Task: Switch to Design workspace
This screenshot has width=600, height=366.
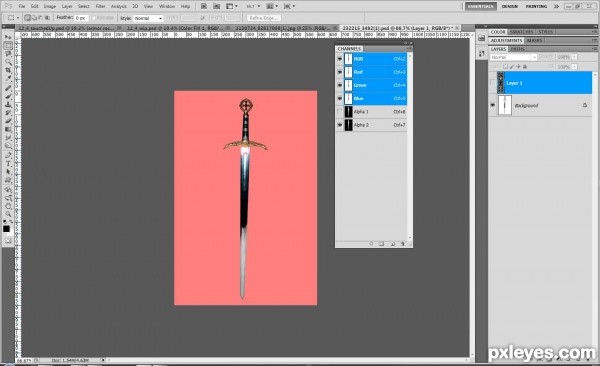Action: pyautogui.click(x=510, y=7)
